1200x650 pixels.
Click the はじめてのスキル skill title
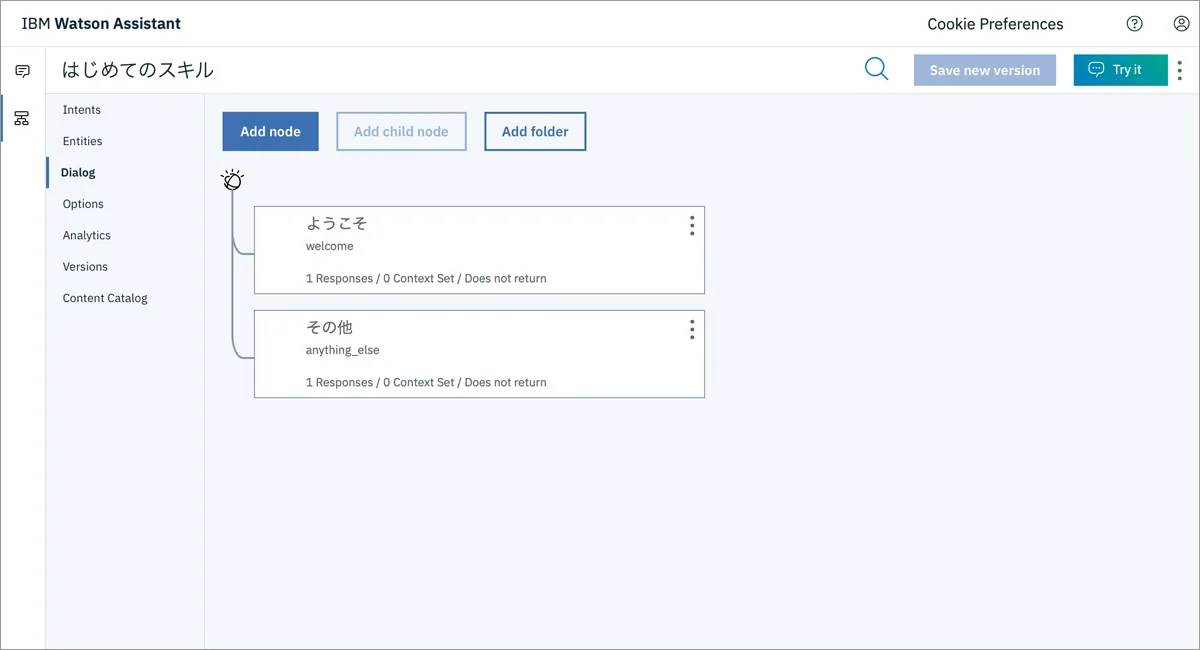pos(138,70)
